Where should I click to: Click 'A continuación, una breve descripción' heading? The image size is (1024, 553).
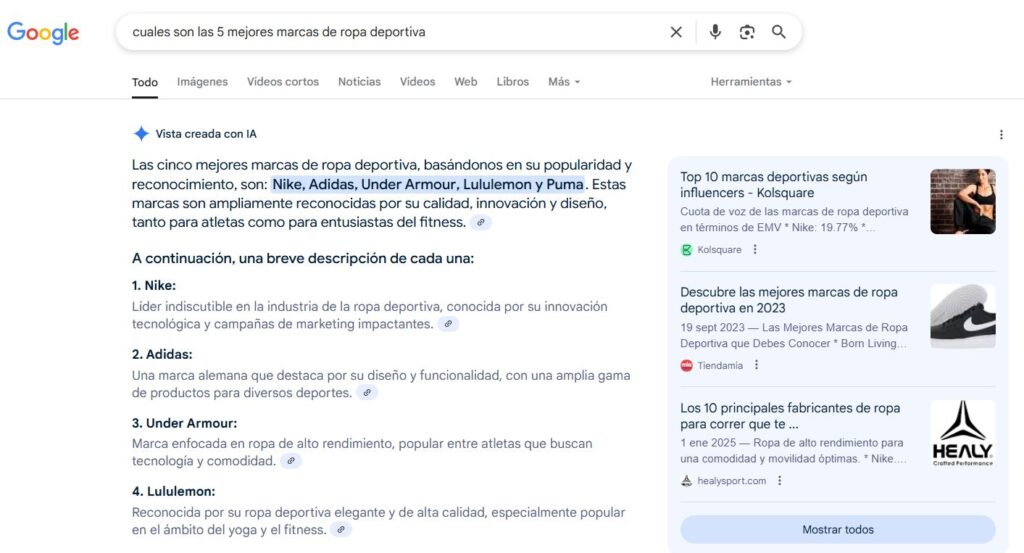click(303, 258)
